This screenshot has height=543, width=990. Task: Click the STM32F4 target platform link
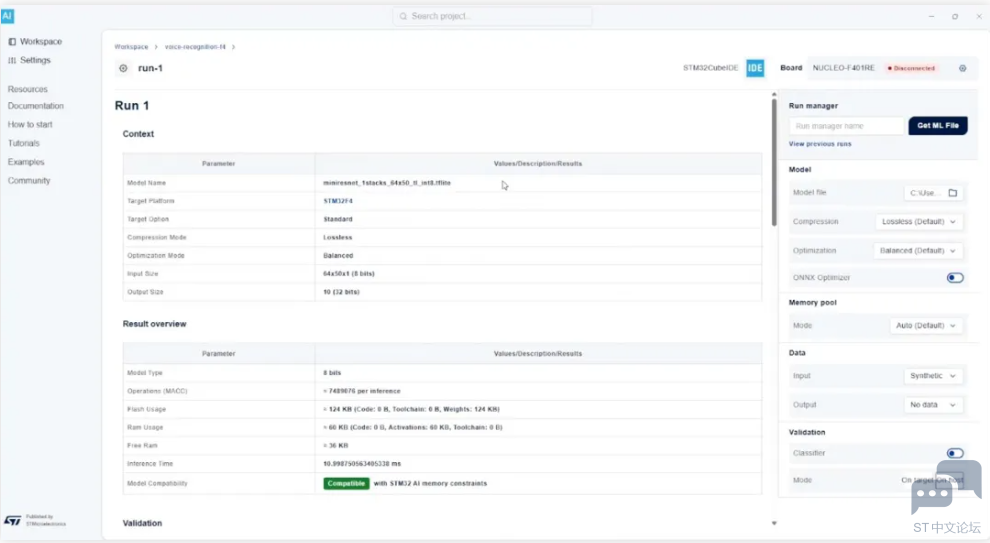(338, 201)
